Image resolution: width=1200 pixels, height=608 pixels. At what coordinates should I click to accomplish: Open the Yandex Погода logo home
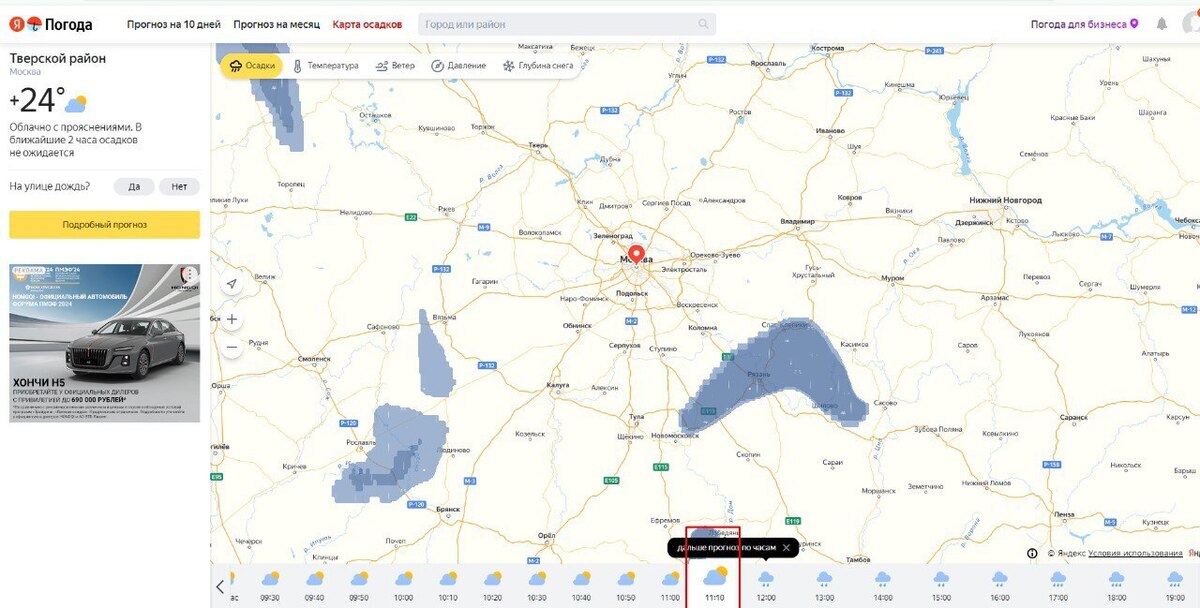click(52, 24)
